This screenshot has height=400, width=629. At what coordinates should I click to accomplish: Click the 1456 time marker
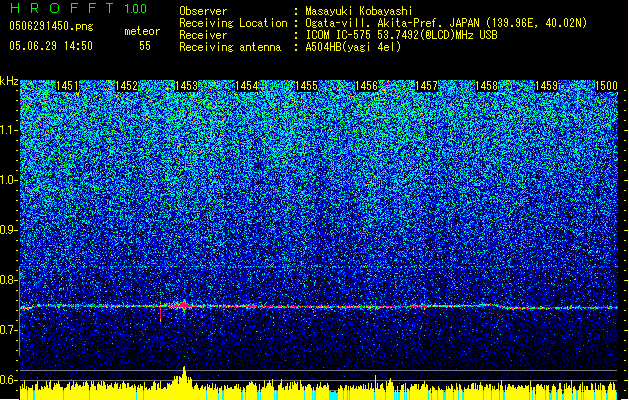coord(366,86)
